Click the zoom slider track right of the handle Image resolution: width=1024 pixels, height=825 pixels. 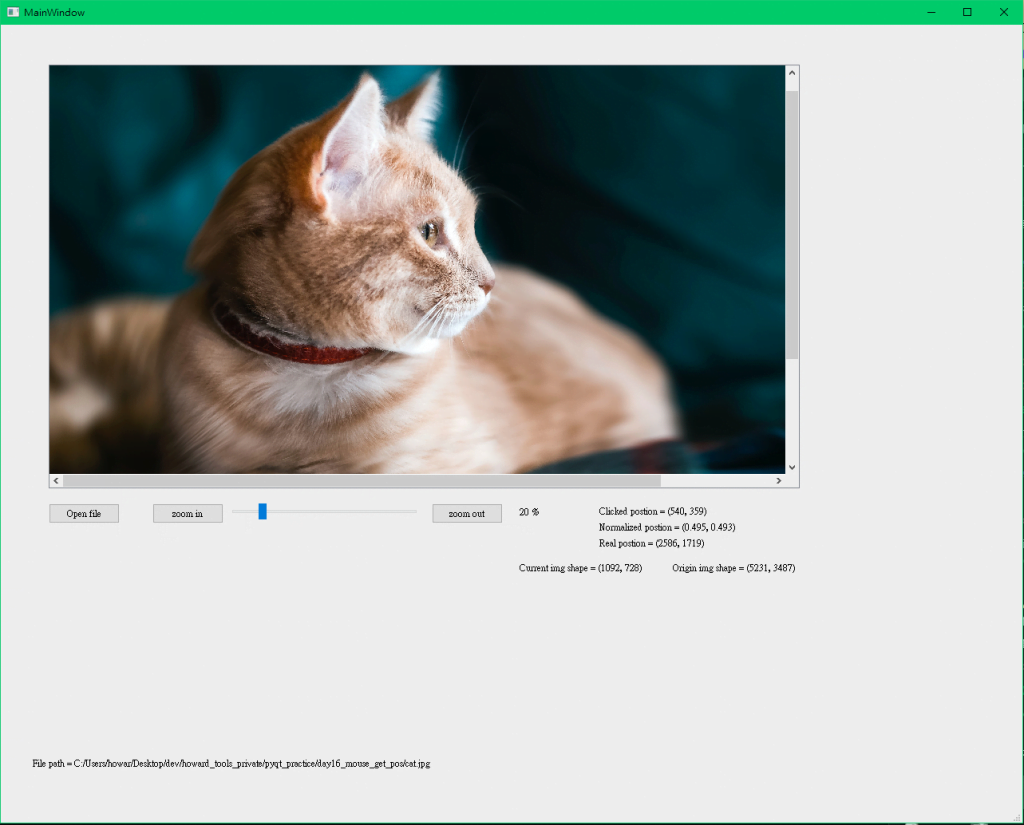tap(340, 512)
